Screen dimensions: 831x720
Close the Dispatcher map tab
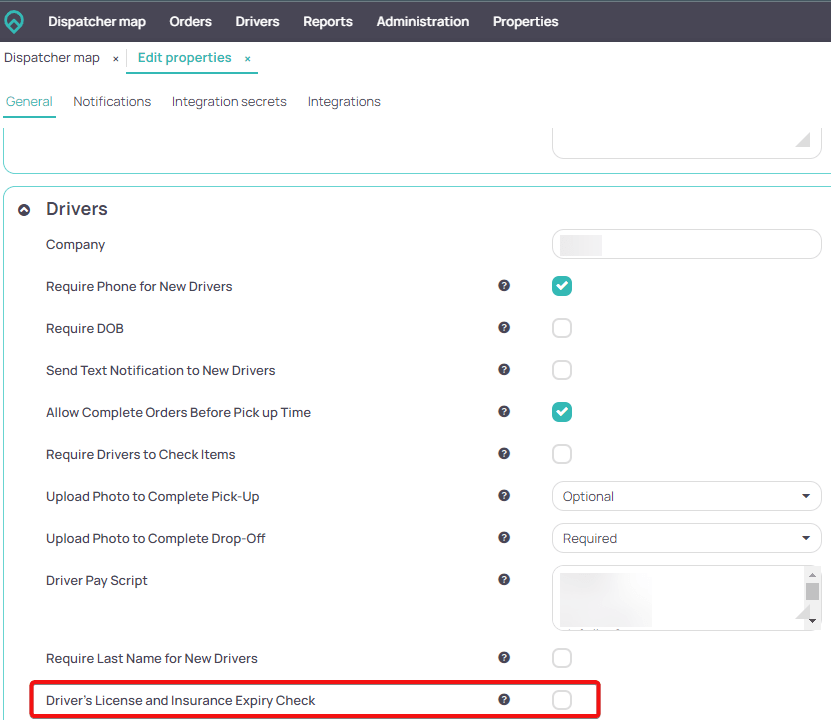tap(116, 59)
